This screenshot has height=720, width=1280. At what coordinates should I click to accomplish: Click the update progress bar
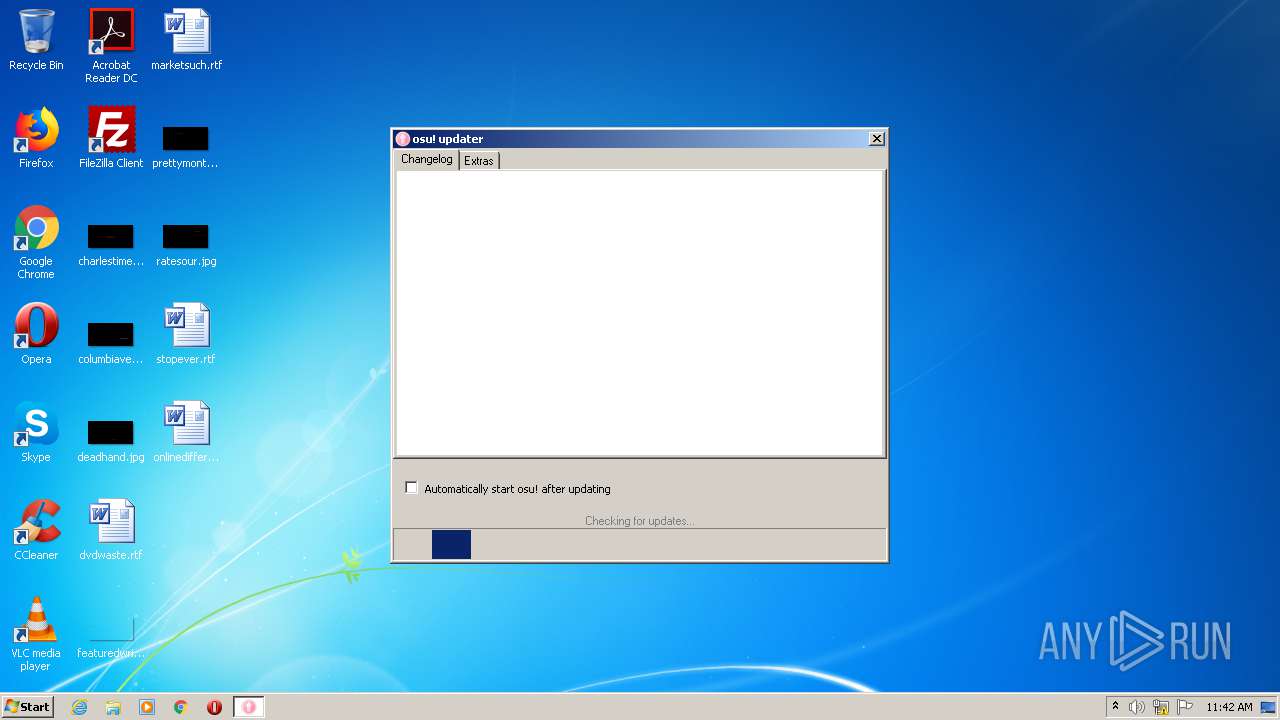[x=640, y=544]
